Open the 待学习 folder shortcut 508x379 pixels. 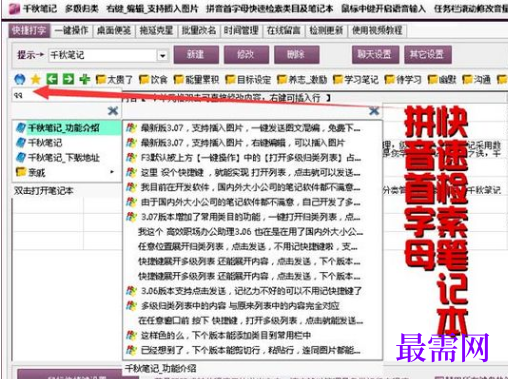click(403, 79)
